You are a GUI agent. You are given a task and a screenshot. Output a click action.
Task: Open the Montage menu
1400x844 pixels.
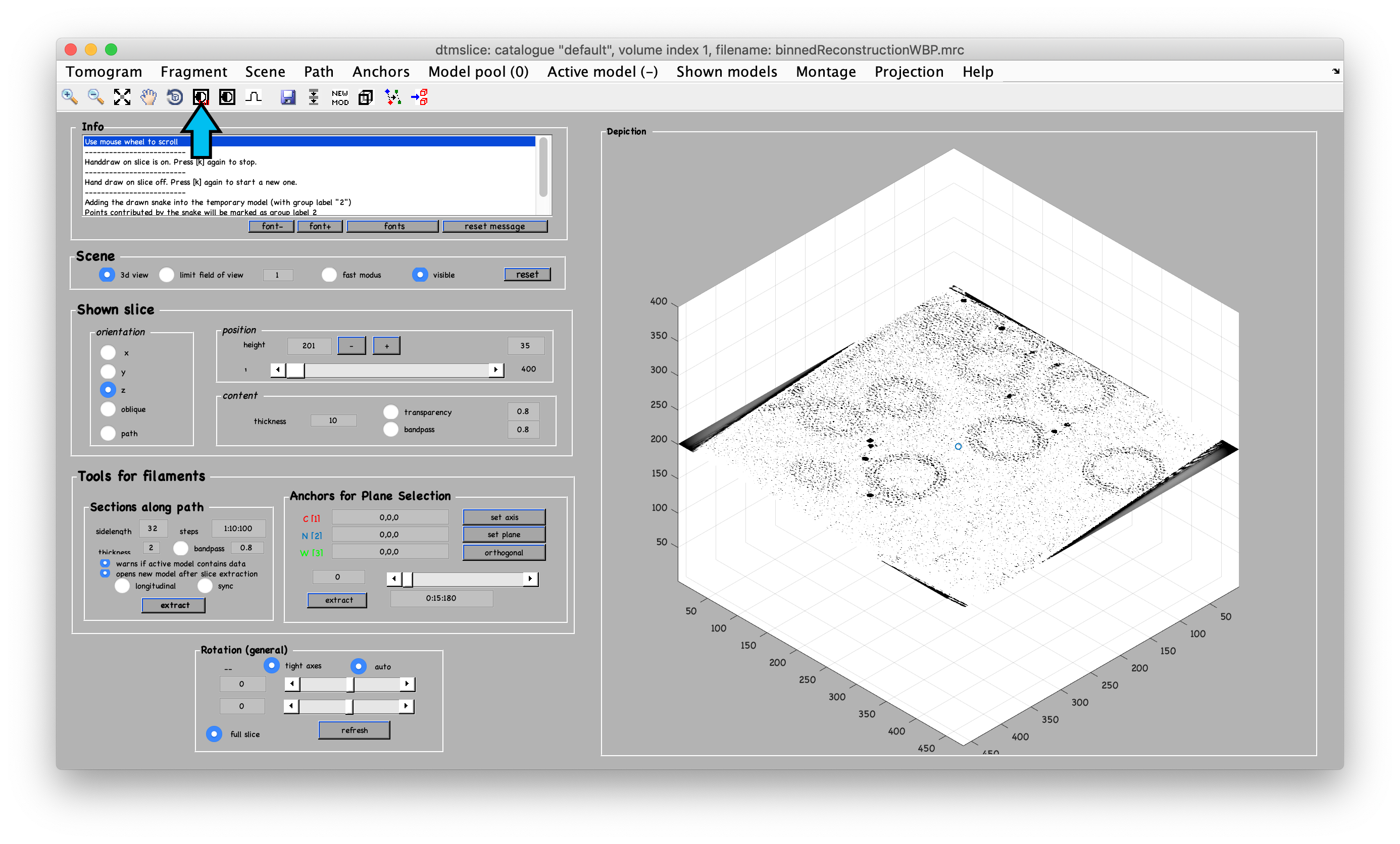(826, 72)
